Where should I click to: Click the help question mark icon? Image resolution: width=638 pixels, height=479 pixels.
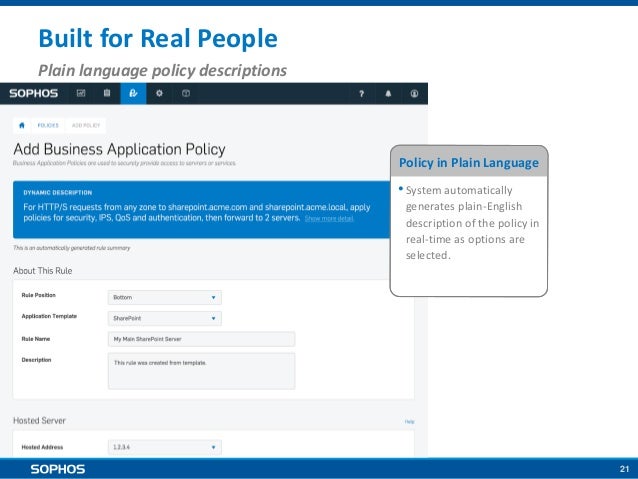[361, 94]
